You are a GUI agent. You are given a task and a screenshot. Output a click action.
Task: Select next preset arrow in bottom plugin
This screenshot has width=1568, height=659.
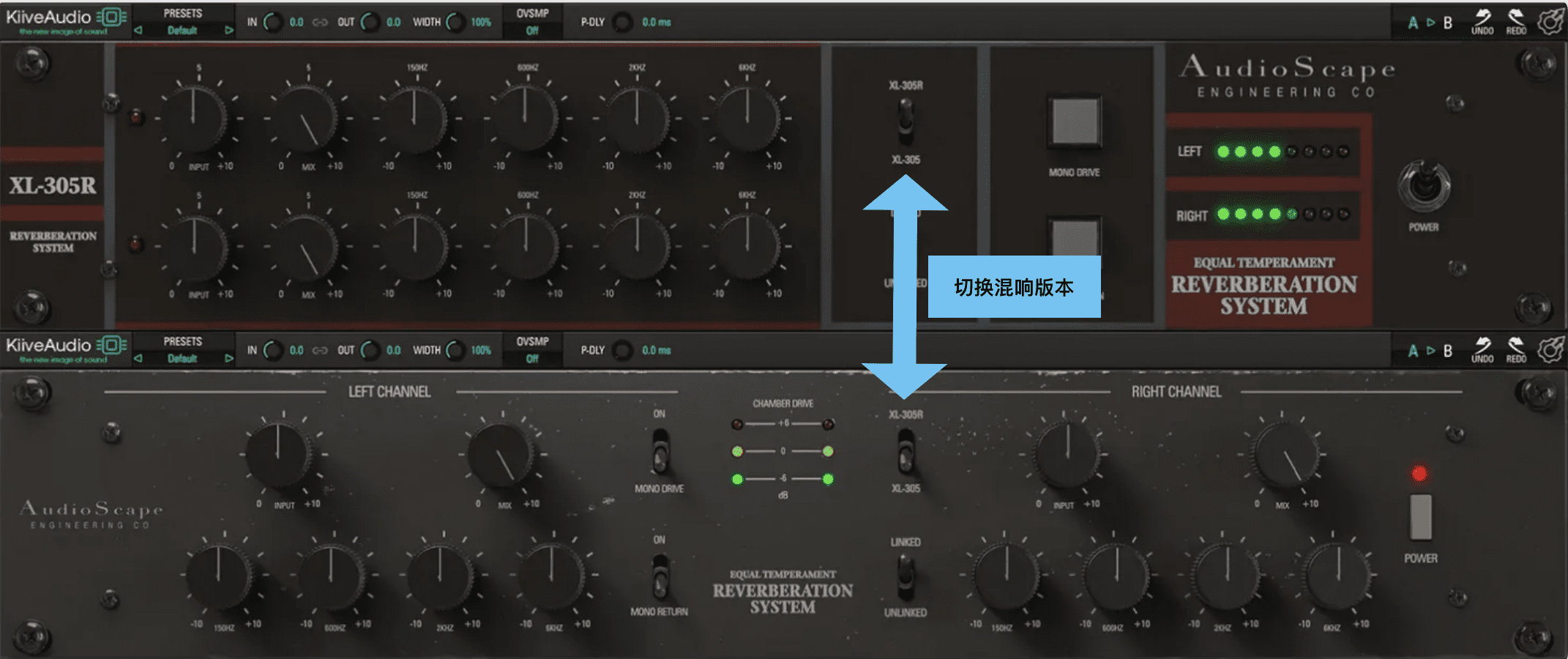[228, 358]
